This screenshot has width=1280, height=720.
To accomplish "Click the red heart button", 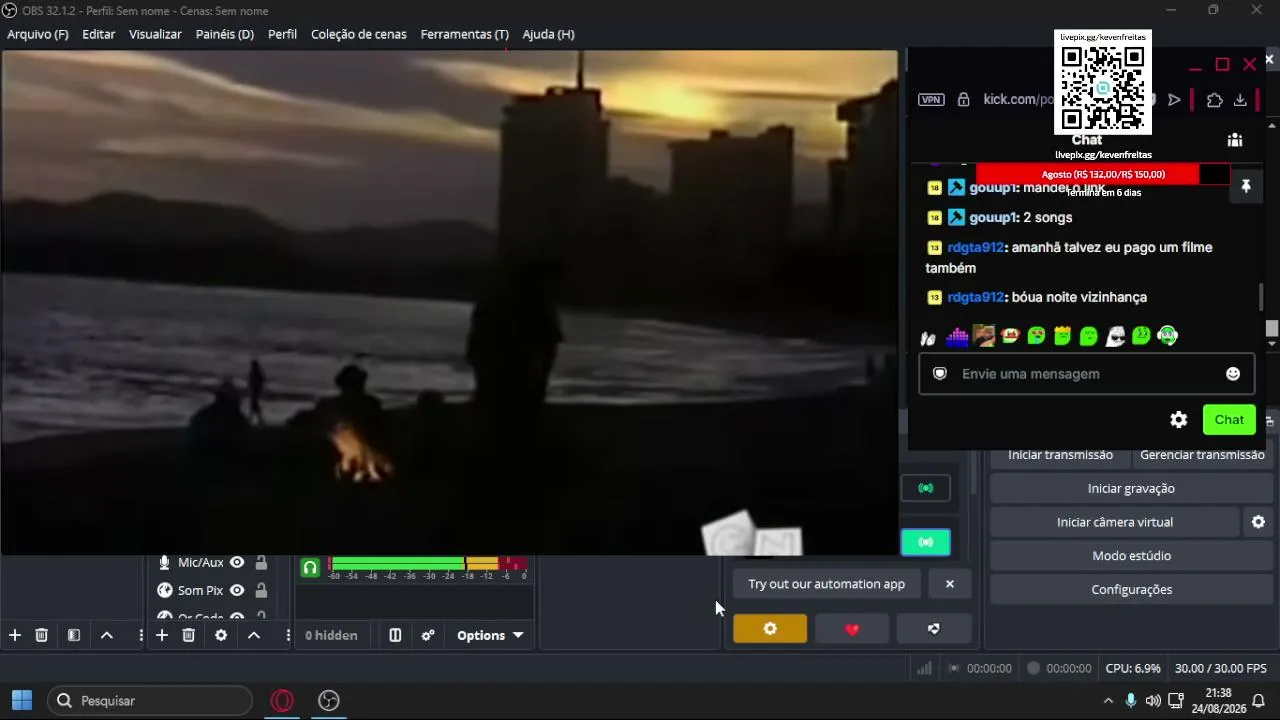I will coord(852,629).
